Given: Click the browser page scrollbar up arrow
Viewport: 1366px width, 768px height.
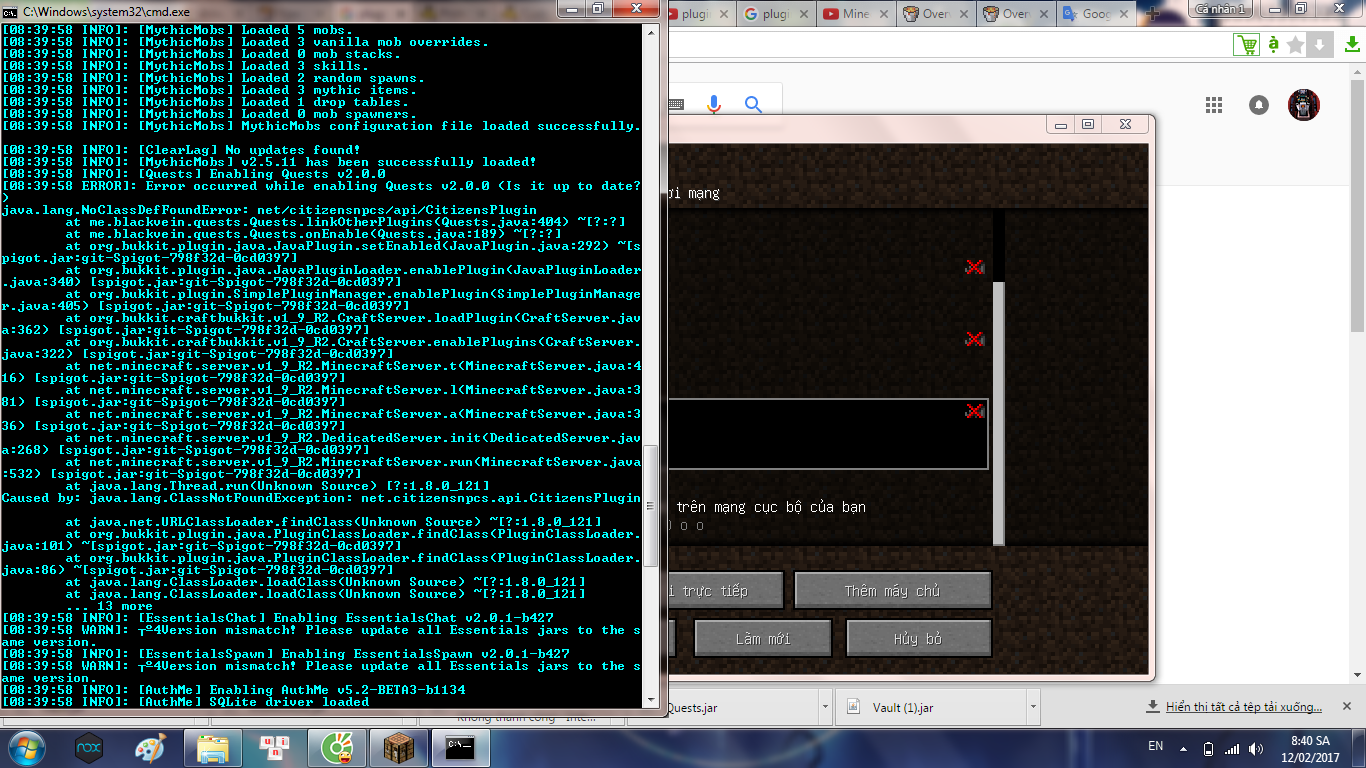Looking at the screenshot, I should 1357,73.
